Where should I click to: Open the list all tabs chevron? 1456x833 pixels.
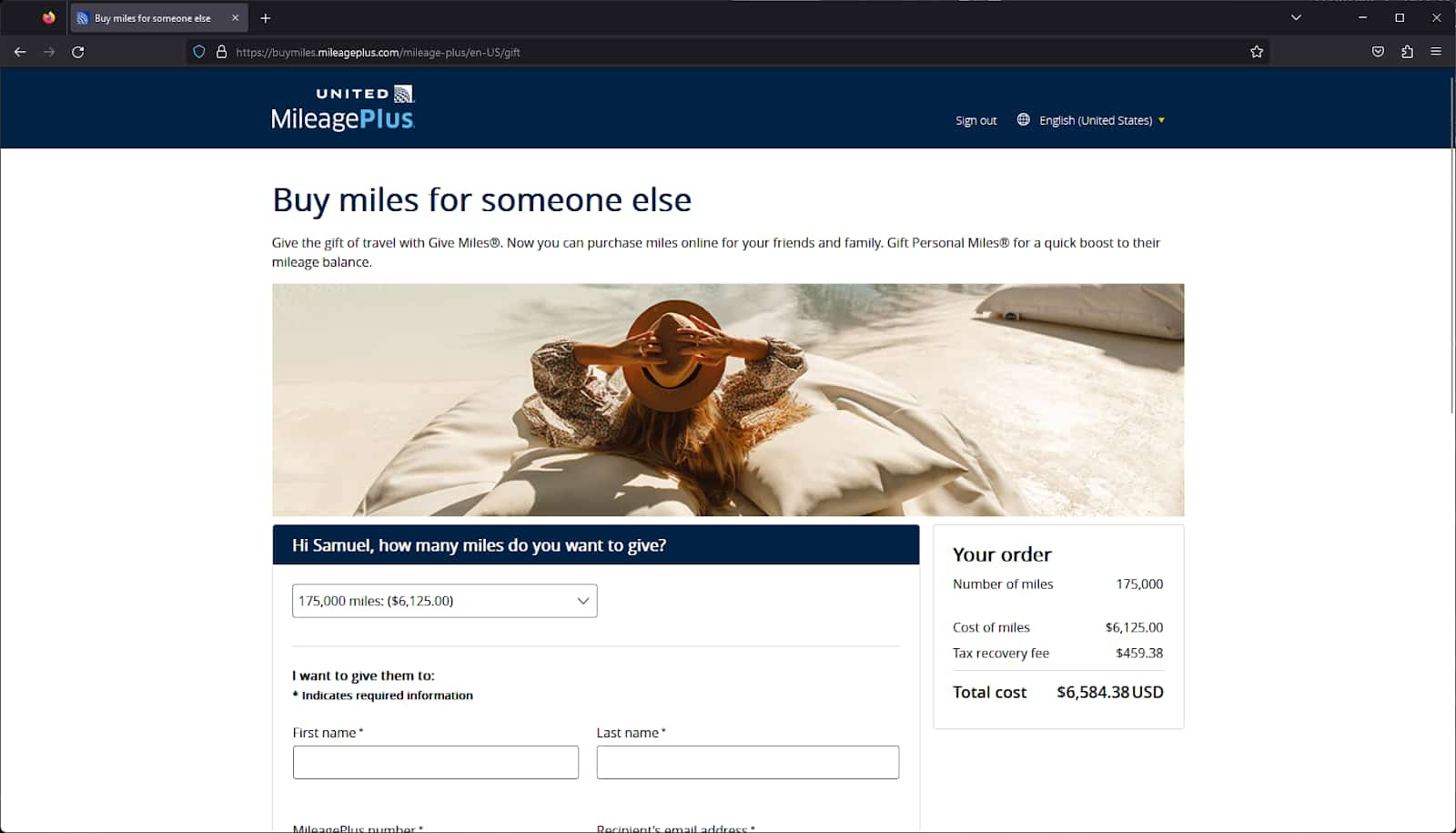click(1296, 17)
